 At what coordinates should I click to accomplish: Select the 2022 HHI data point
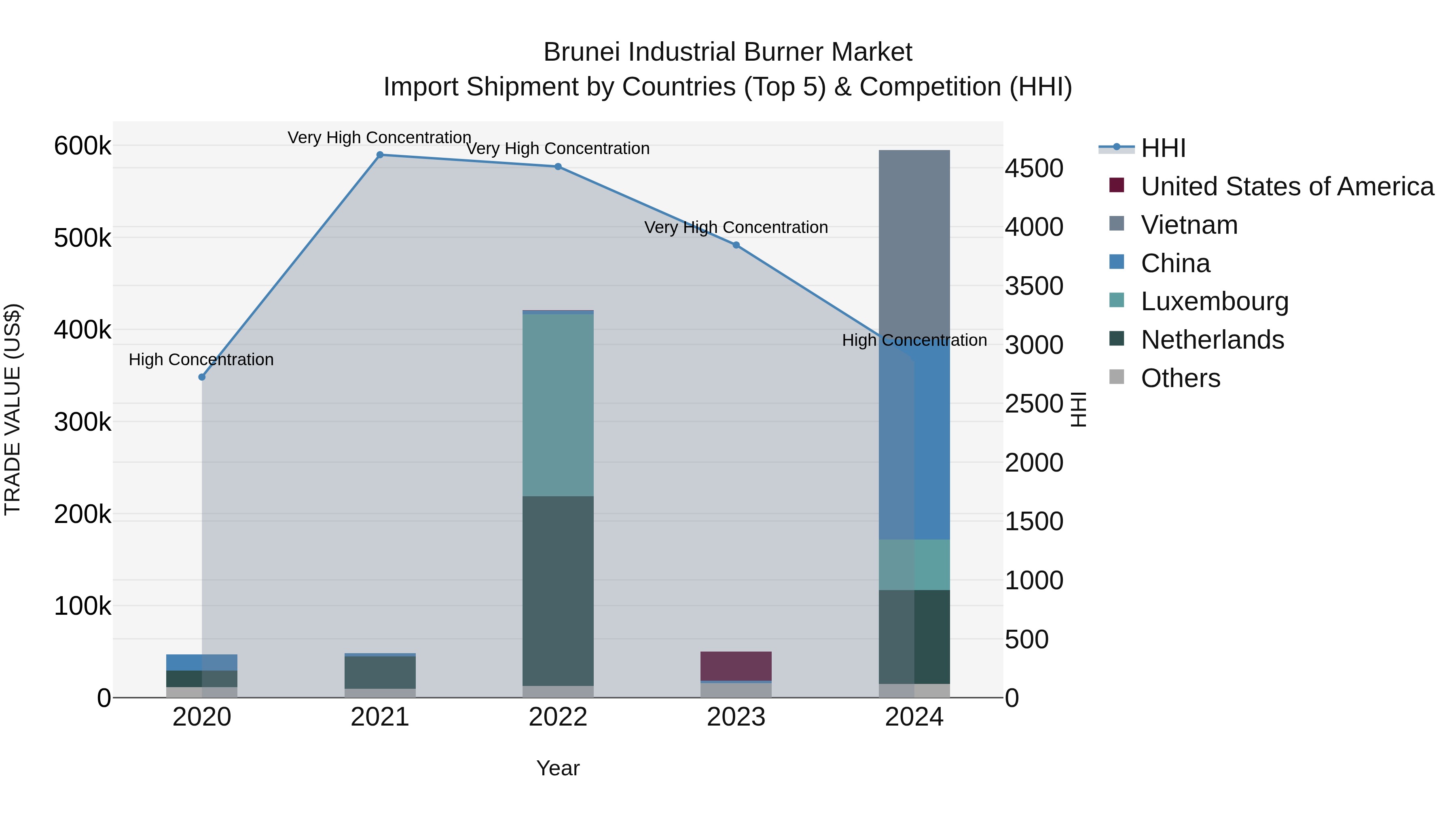point(558,167)
